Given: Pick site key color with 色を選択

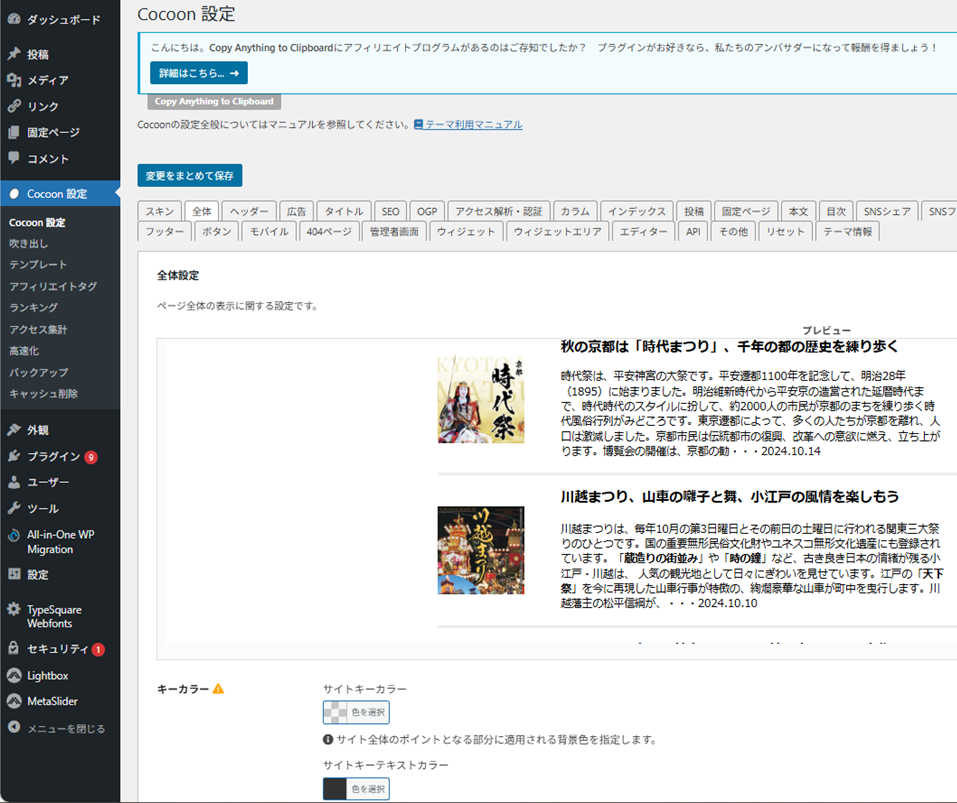Looking at the screenshot, I should pyautogui.click(x=356, y=712).
